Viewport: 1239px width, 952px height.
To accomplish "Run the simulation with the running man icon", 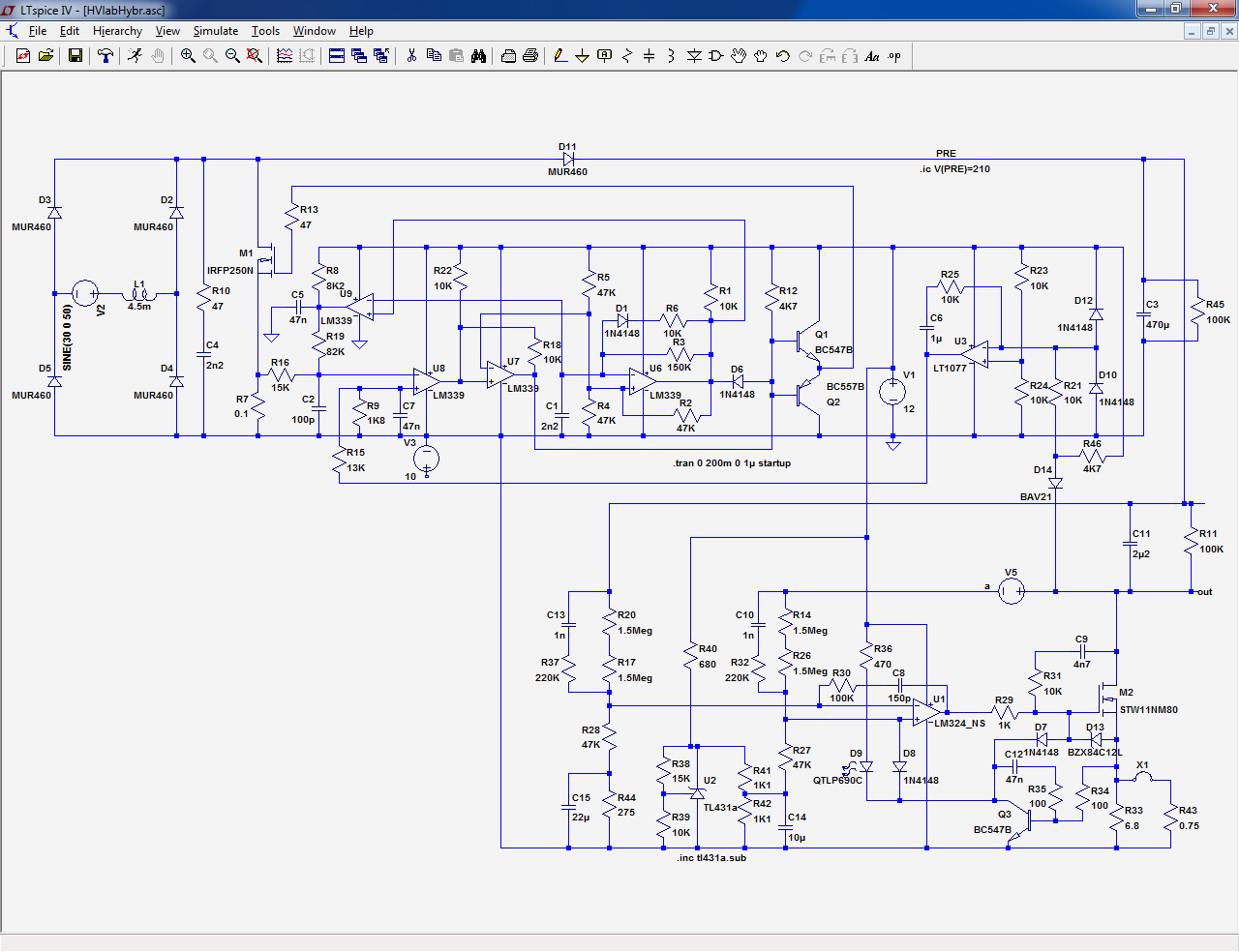I will (x=135, y=56).
